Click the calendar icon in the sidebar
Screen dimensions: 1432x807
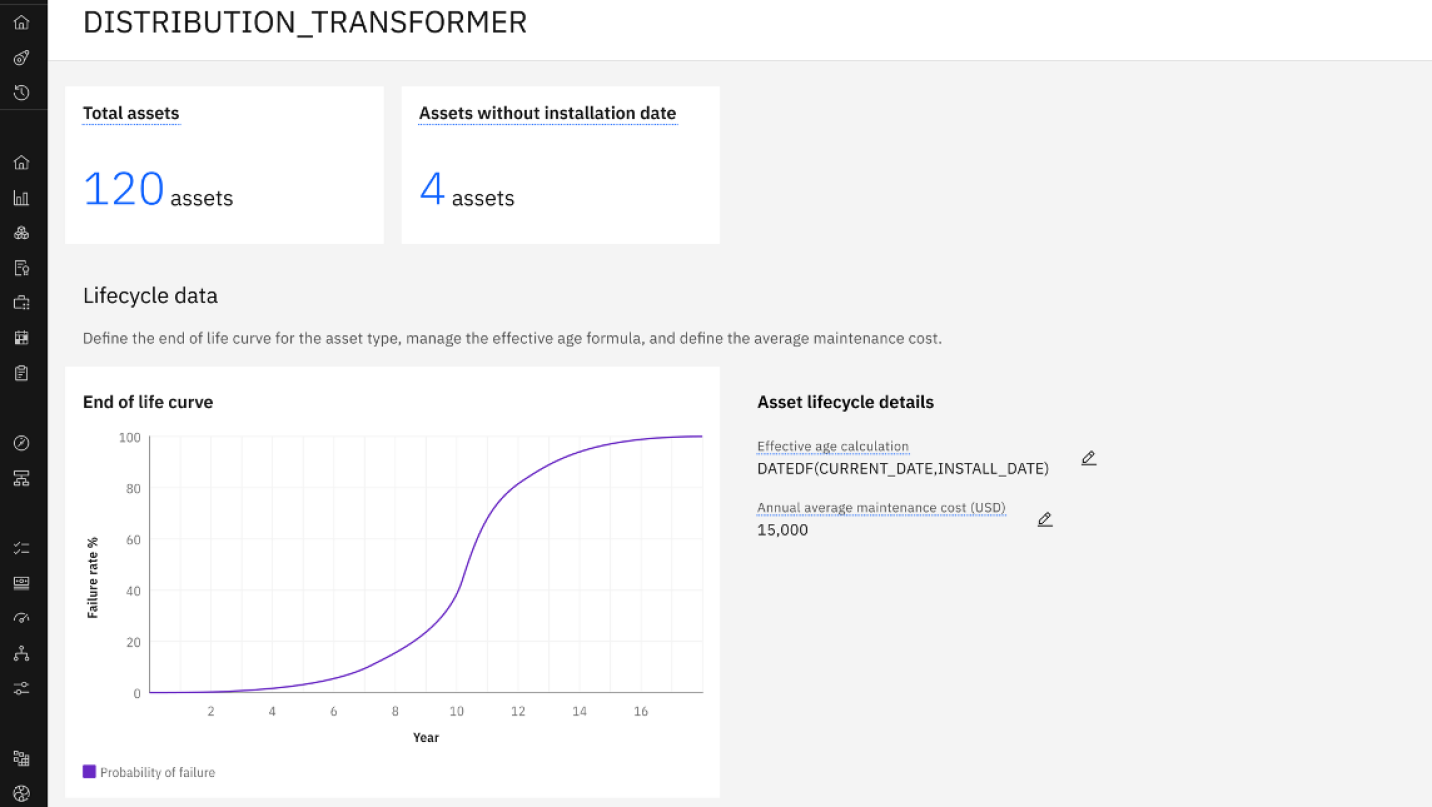click(21, 338)
